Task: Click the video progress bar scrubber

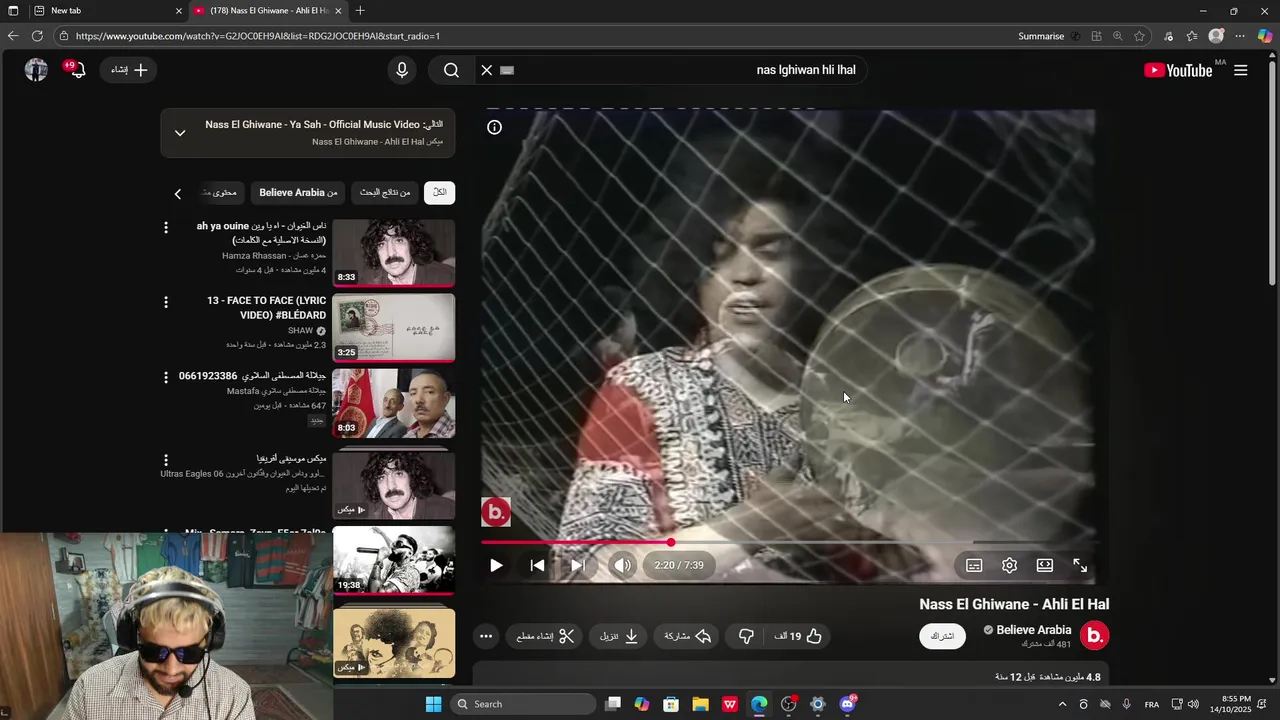Action: point(671,542)
